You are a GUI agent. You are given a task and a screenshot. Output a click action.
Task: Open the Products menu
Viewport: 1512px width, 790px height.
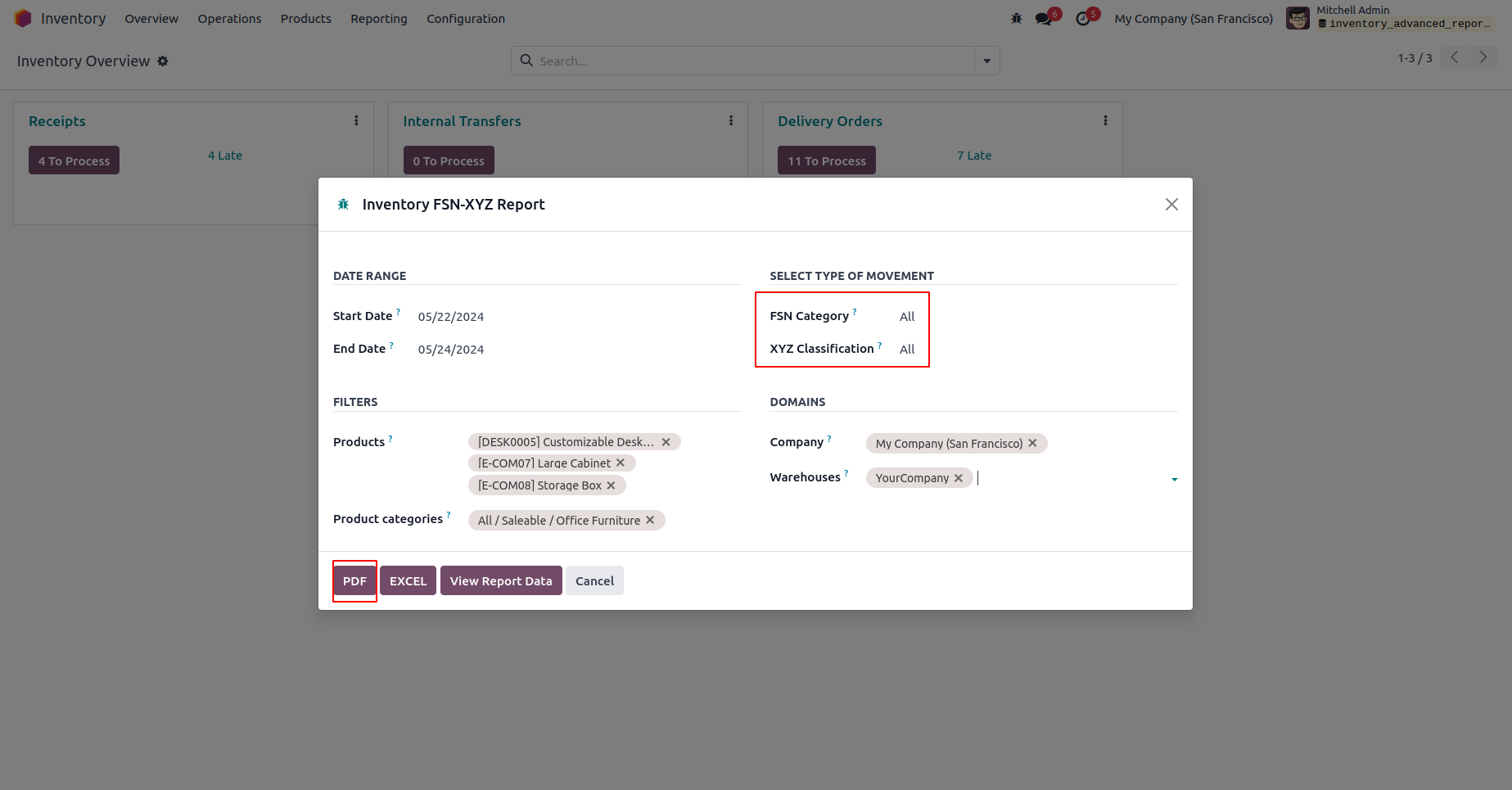point(306,19)
